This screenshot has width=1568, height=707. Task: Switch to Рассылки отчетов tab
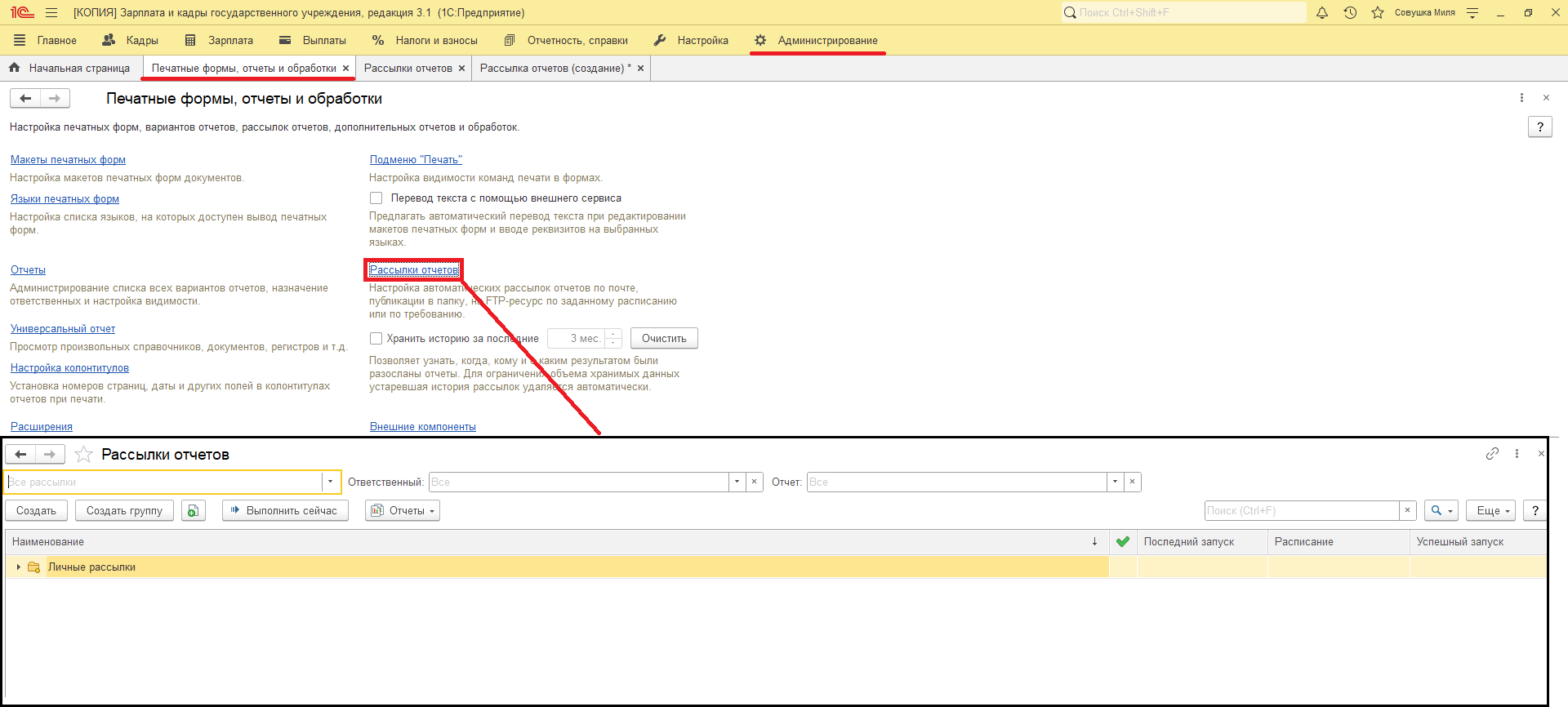[x=408, y=69]
